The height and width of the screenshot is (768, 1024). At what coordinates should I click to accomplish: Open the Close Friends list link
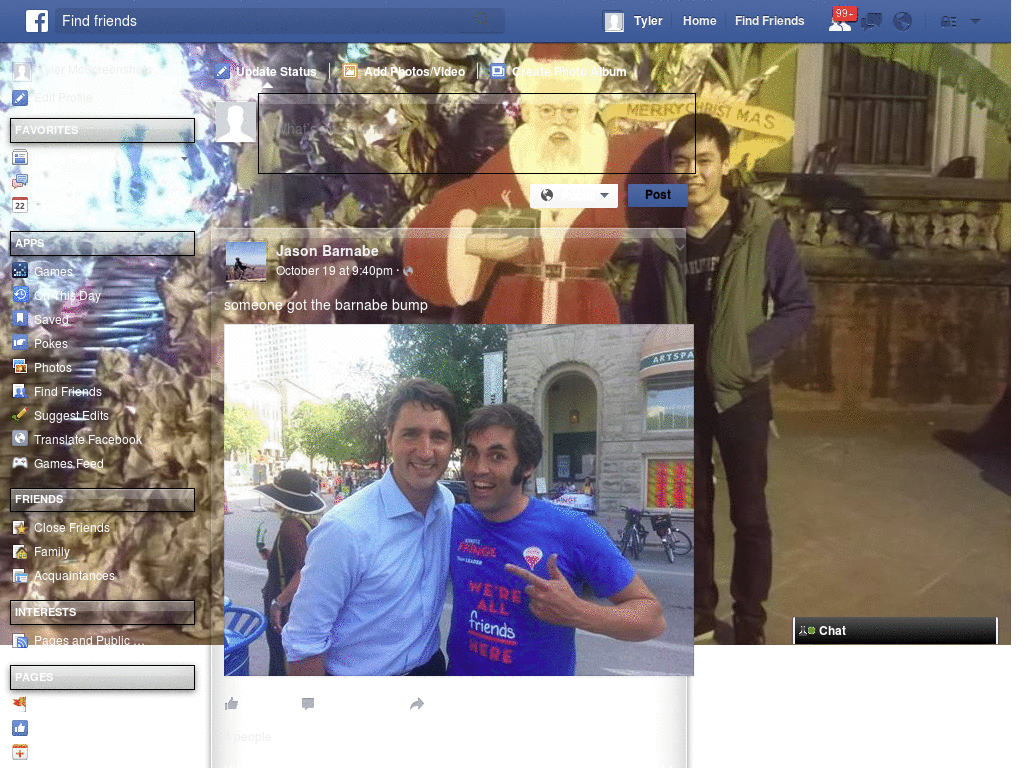coord(72,528)
